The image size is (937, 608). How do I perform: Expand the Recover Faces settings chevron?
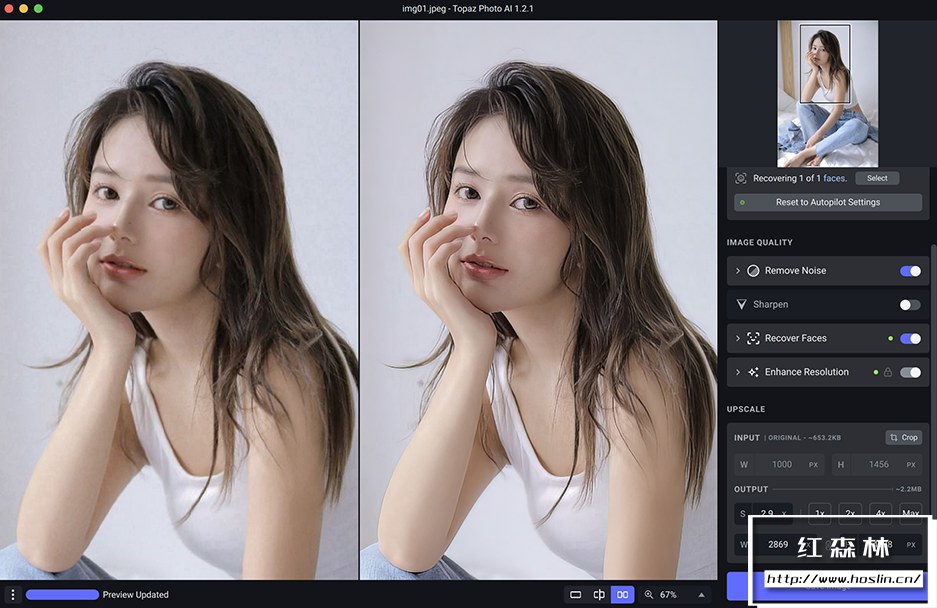point(737,338)
